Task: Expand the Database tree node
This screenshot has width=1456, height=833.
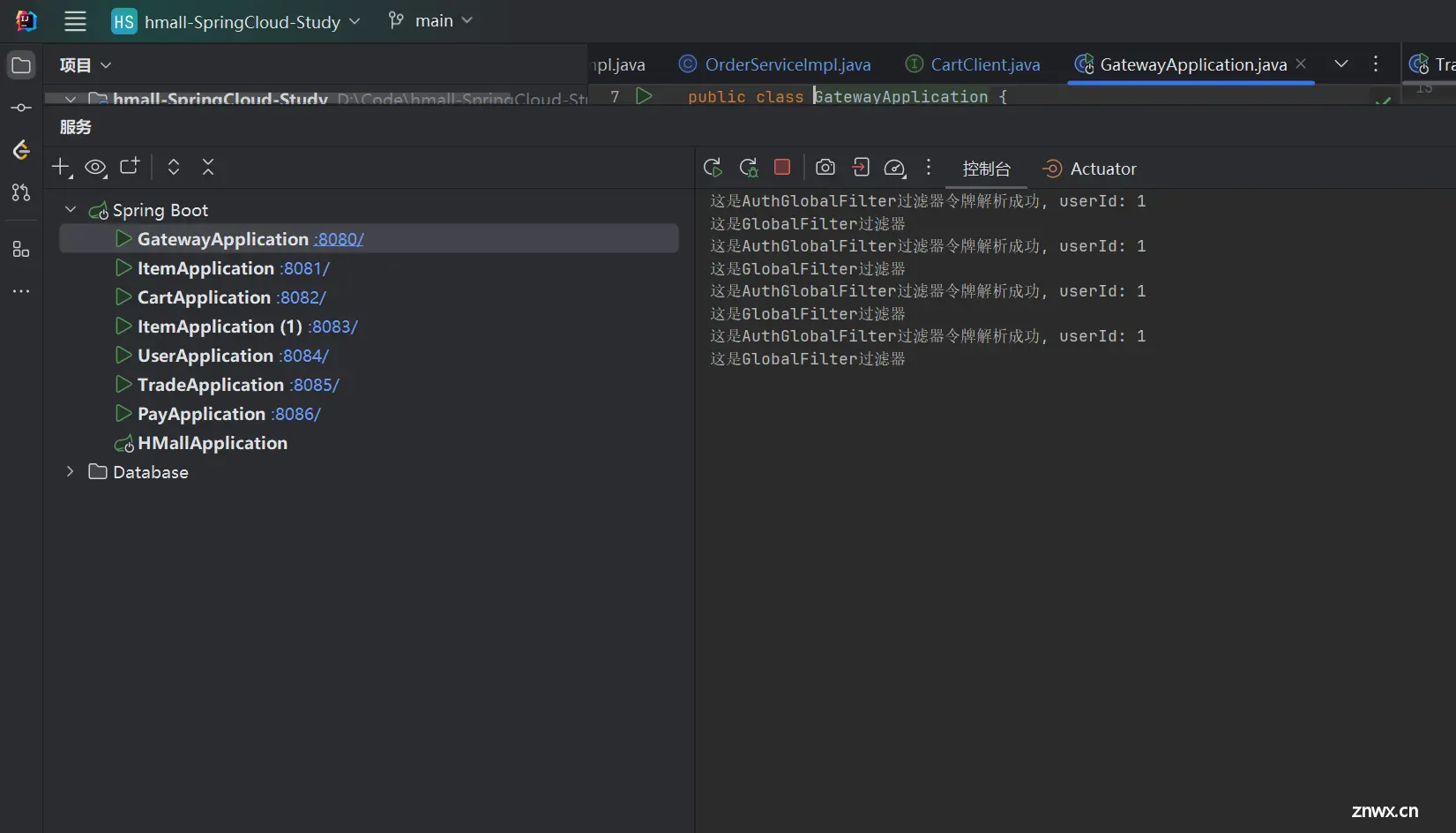Action: pos(71,472)
